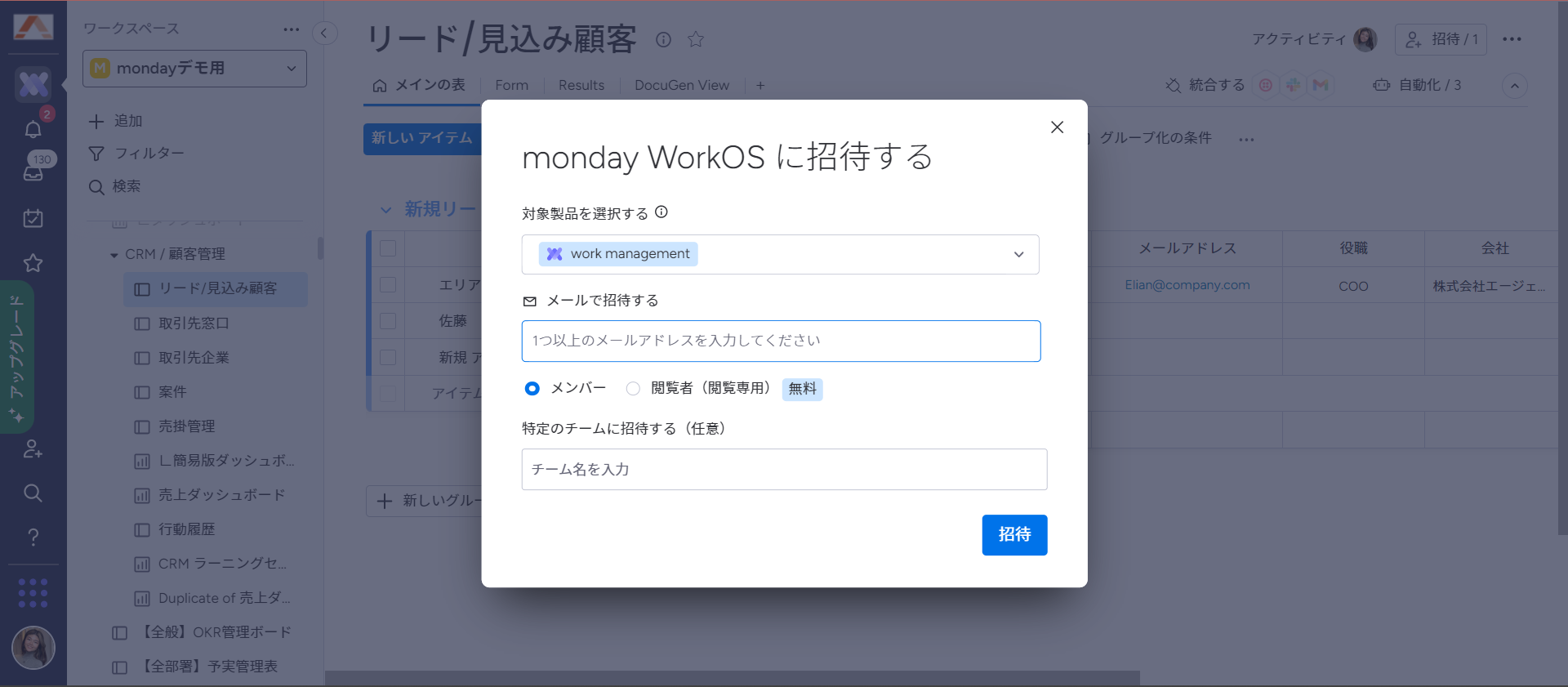Screen dimensions: 1568x687
Task: Select the 閲覧者 (閲覧専用) radio button
Action: (x=633, y=389)
